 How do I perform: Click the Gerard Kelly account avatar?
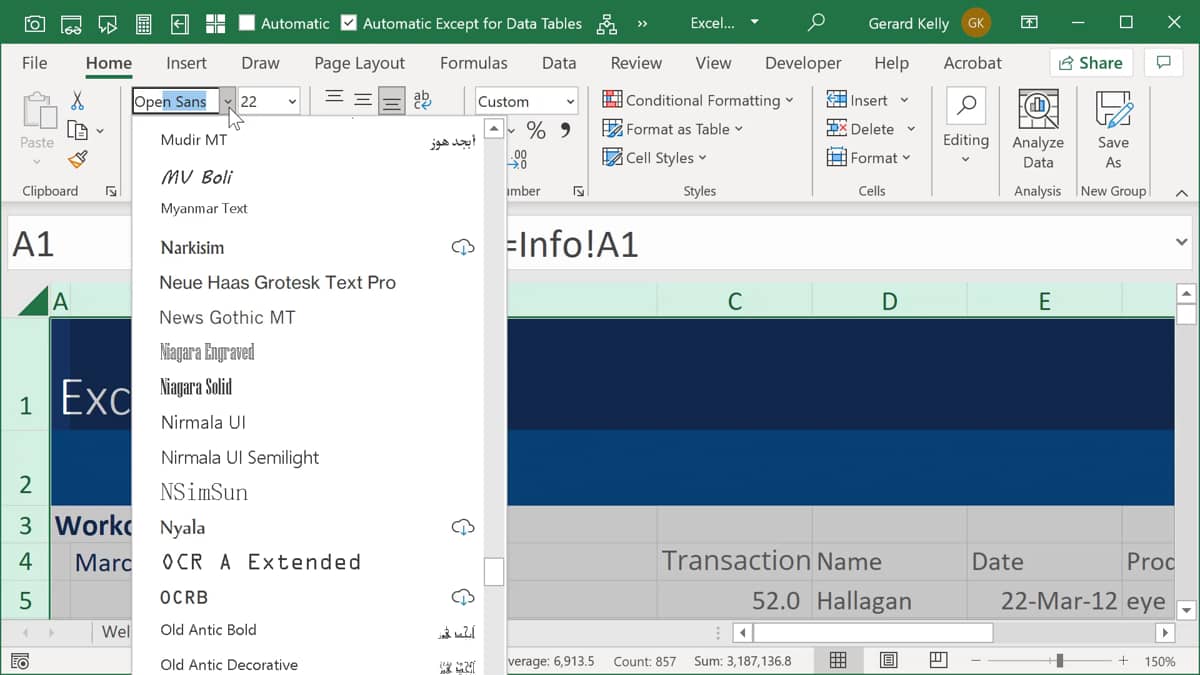976,23
